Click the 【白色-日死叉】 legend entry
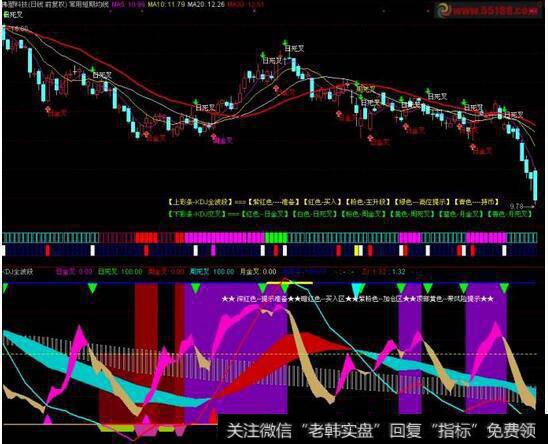548x444 pixels. point(314,213)
